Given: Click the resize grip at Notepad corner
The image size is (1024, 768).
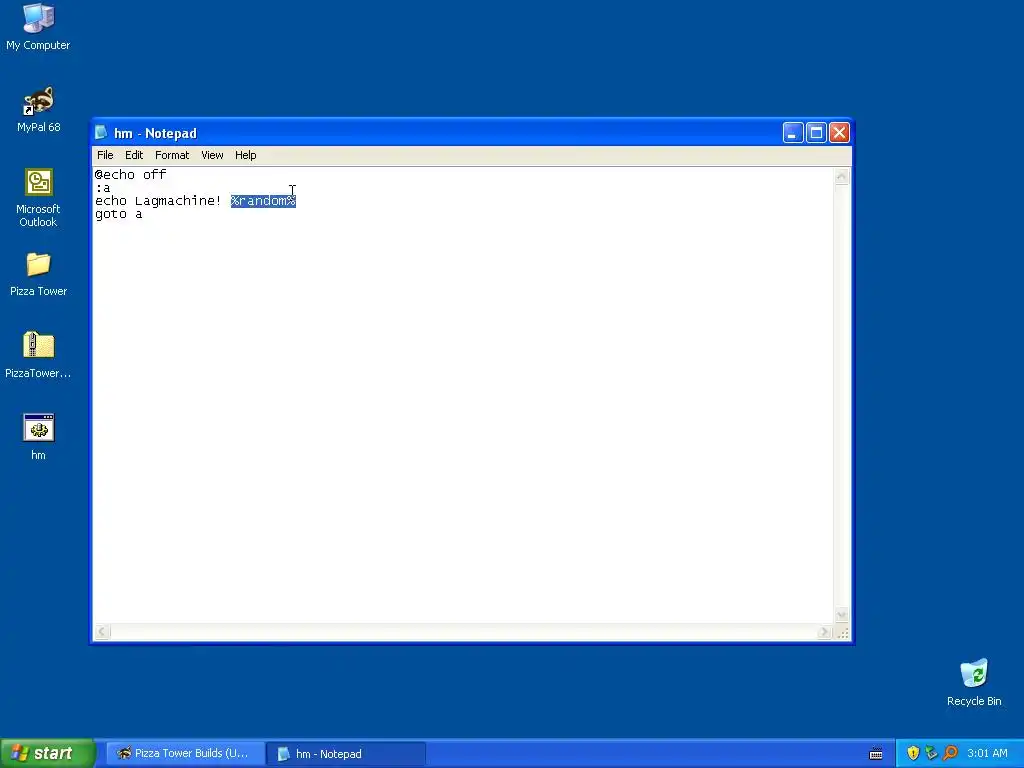Looking at the screenshot, I should point(842,633).
